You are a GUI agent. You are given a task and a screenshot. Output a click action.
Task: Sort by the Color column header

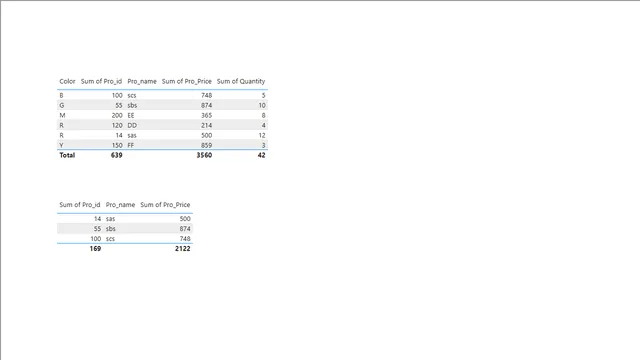[x=67, y=81]
